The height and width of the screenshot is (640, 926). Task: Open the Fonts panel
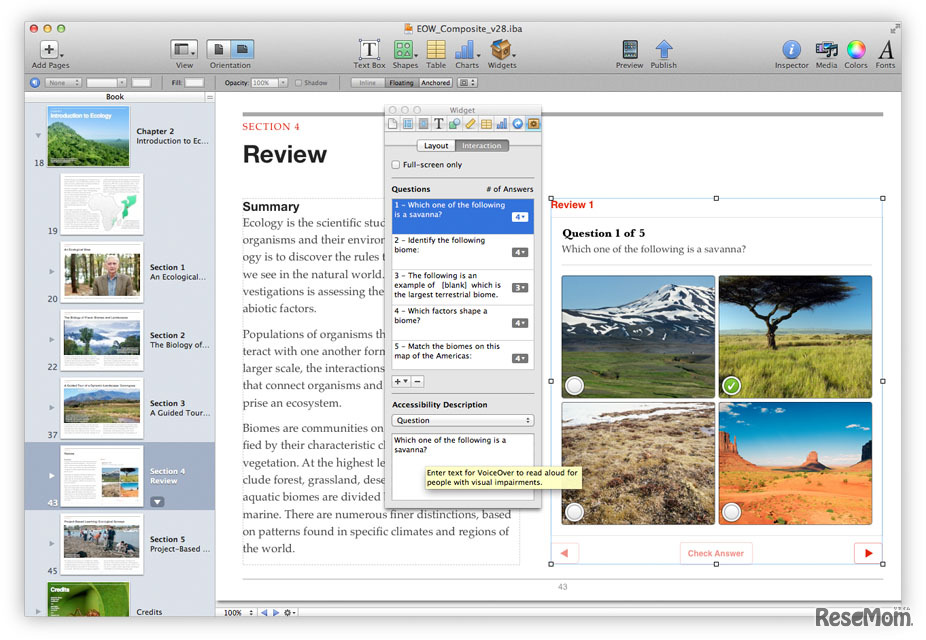[886, 50]
